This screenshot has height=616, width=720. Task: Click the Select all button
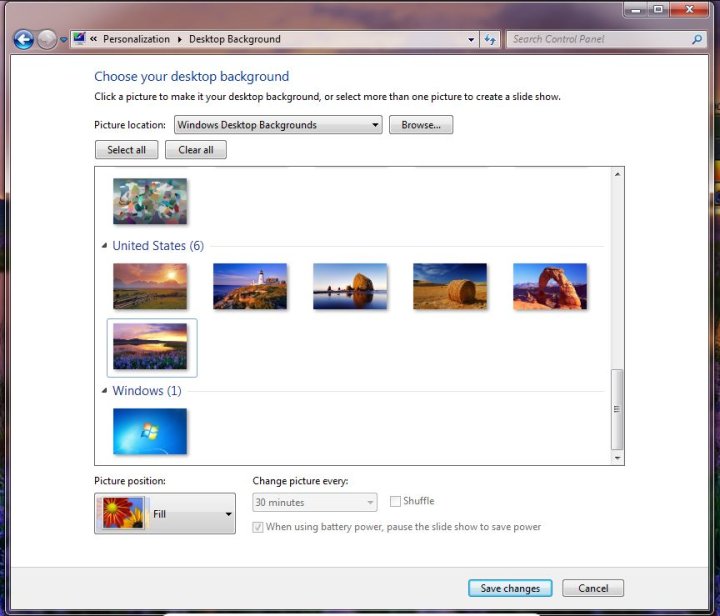pyautogui.click(x=126, y=150)
